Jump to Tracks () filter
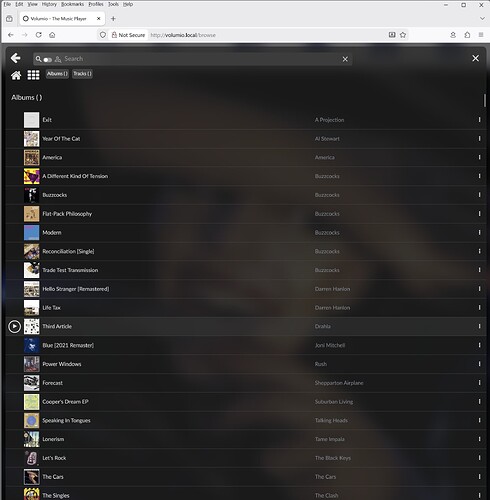 (82, 74)
